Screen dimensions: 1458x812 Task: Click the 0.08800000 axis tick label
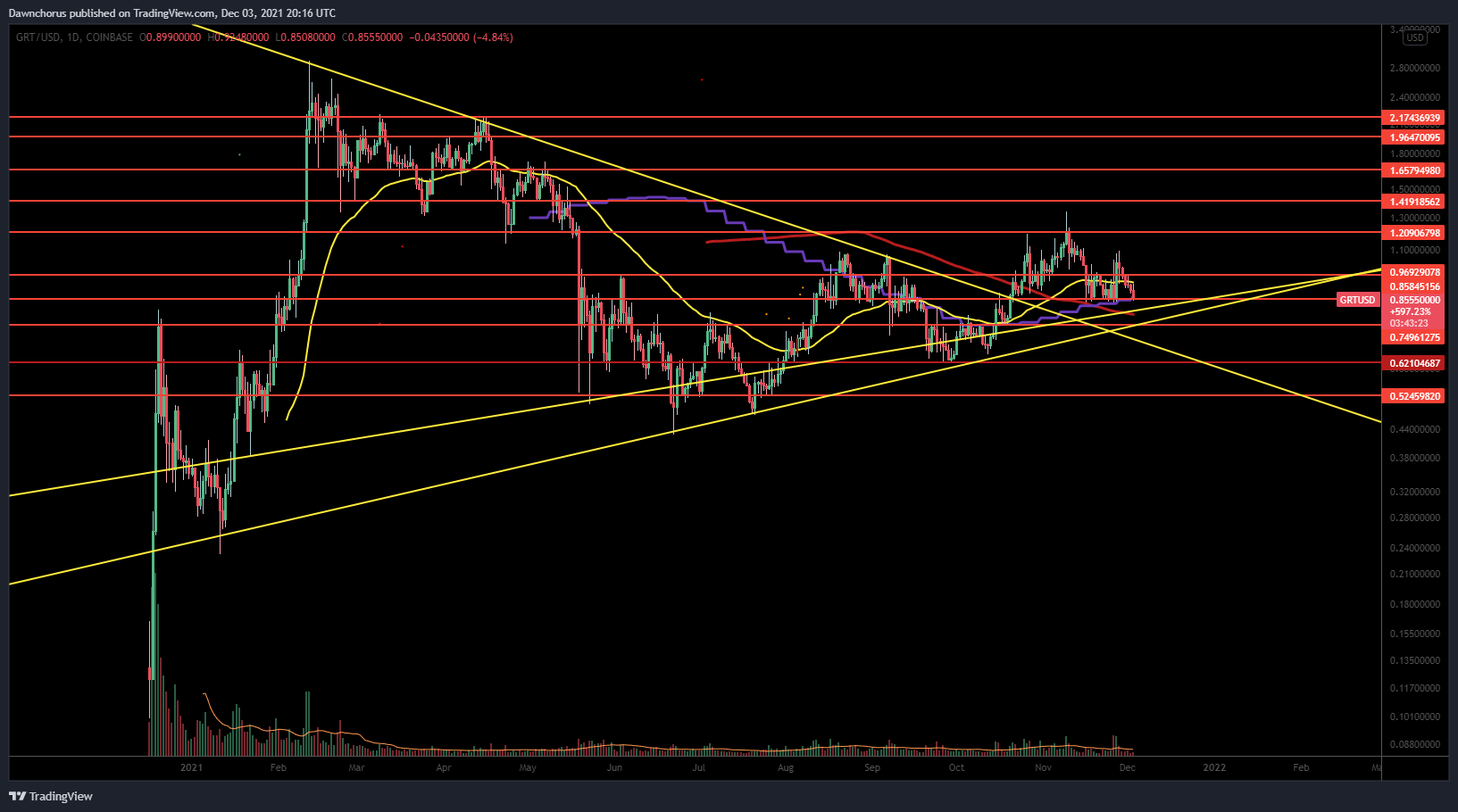pyautogui.click(x=1415, y=744)
